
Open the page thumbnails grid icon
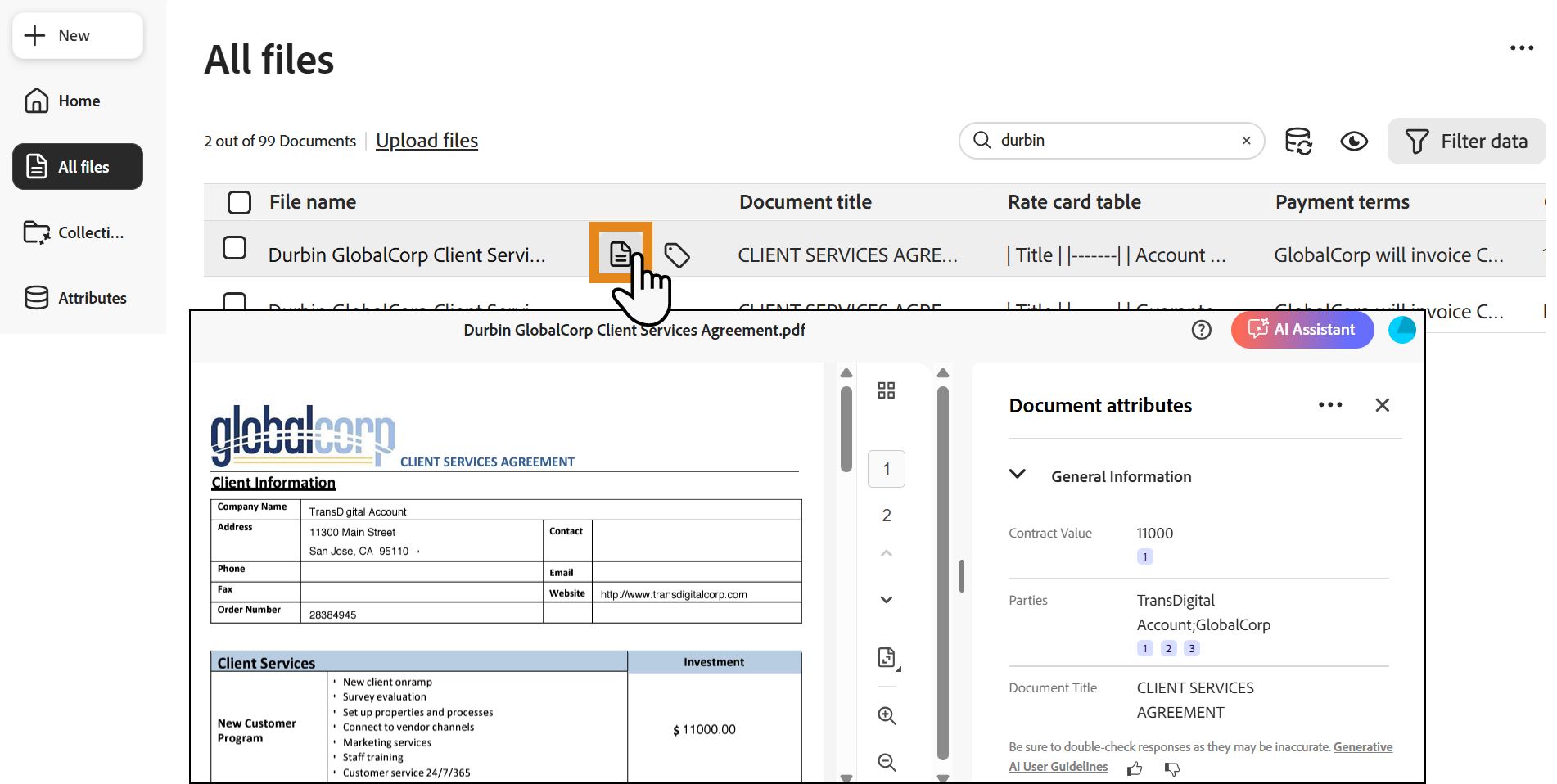[x=887, y=390]
